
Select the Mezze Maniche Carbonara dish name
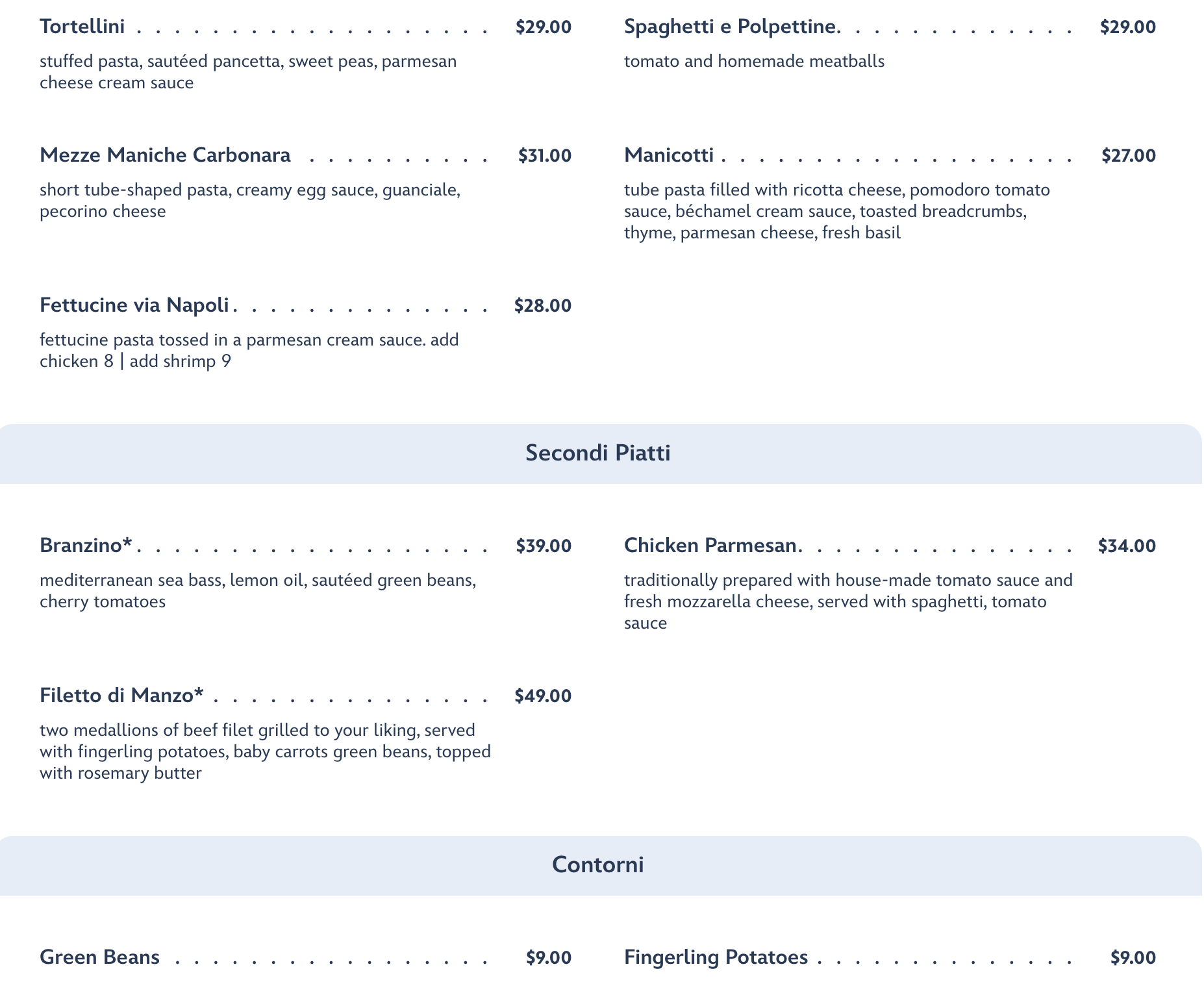click(x=165, y=156)
